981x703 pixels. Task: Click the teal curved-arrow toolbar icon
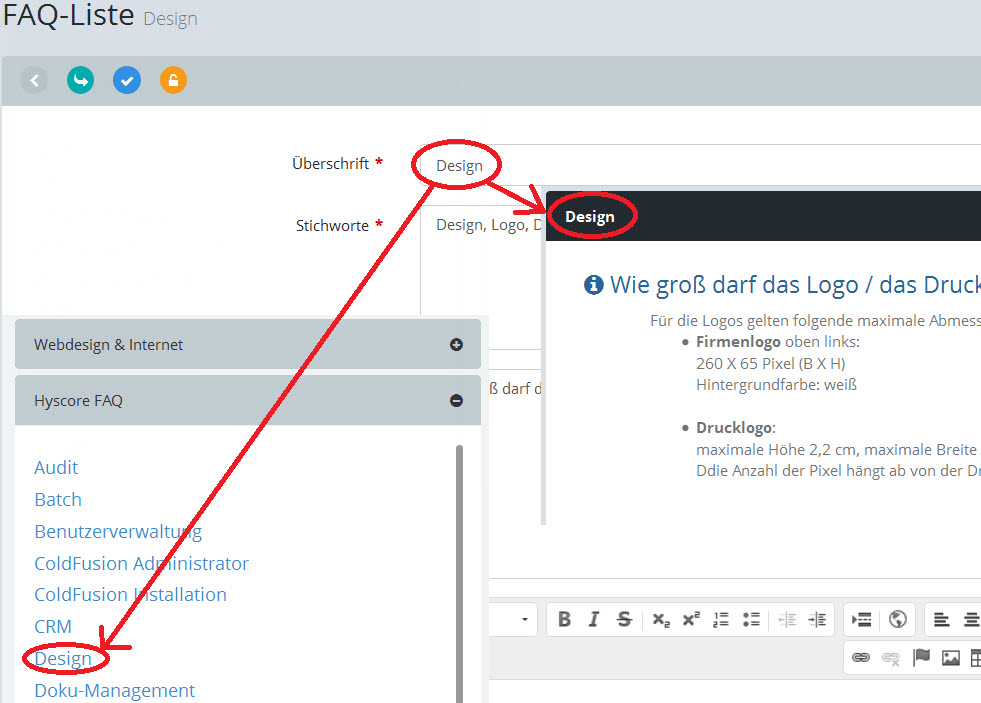(80, 81)
